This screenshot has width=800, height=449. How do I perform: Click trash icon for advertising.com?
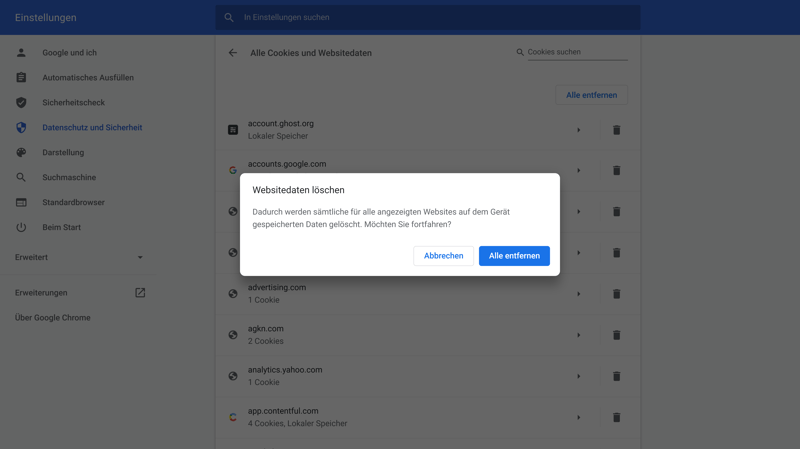[x=616, y=294]
